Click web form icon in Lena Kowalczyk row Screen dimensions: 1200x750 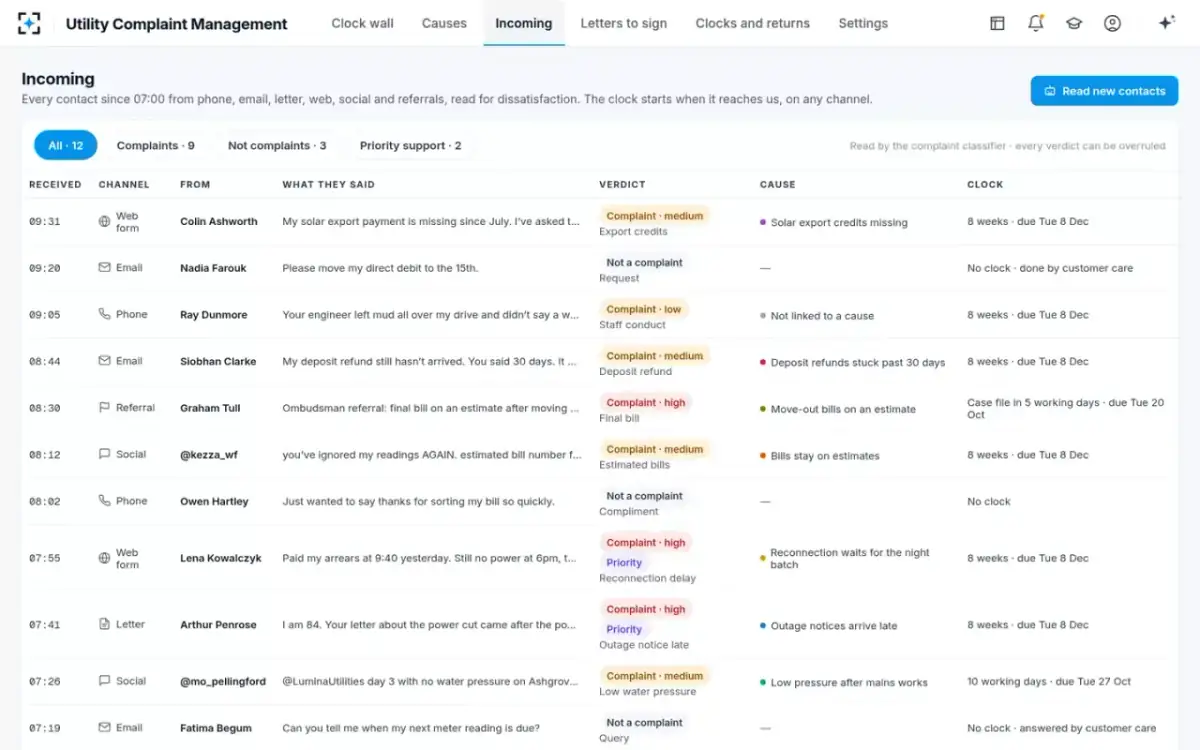[104, 558]
